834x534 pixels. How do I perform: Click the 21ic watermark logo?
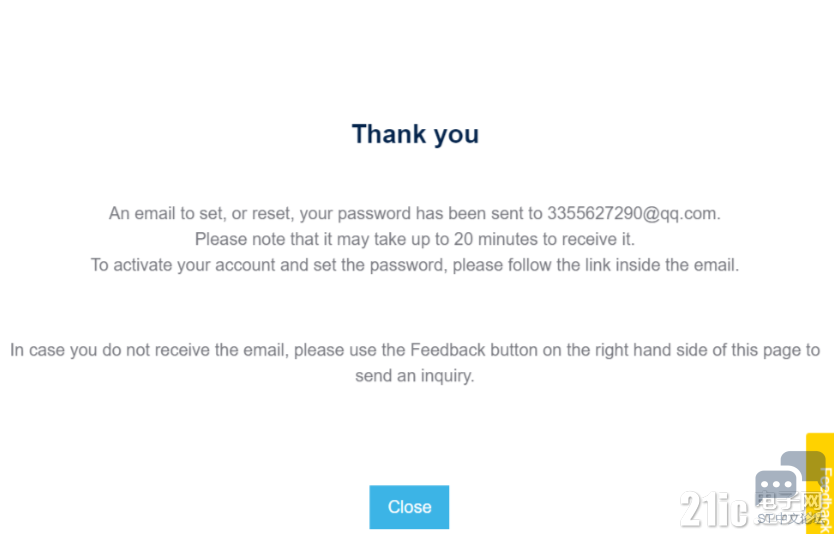(713, 510)
